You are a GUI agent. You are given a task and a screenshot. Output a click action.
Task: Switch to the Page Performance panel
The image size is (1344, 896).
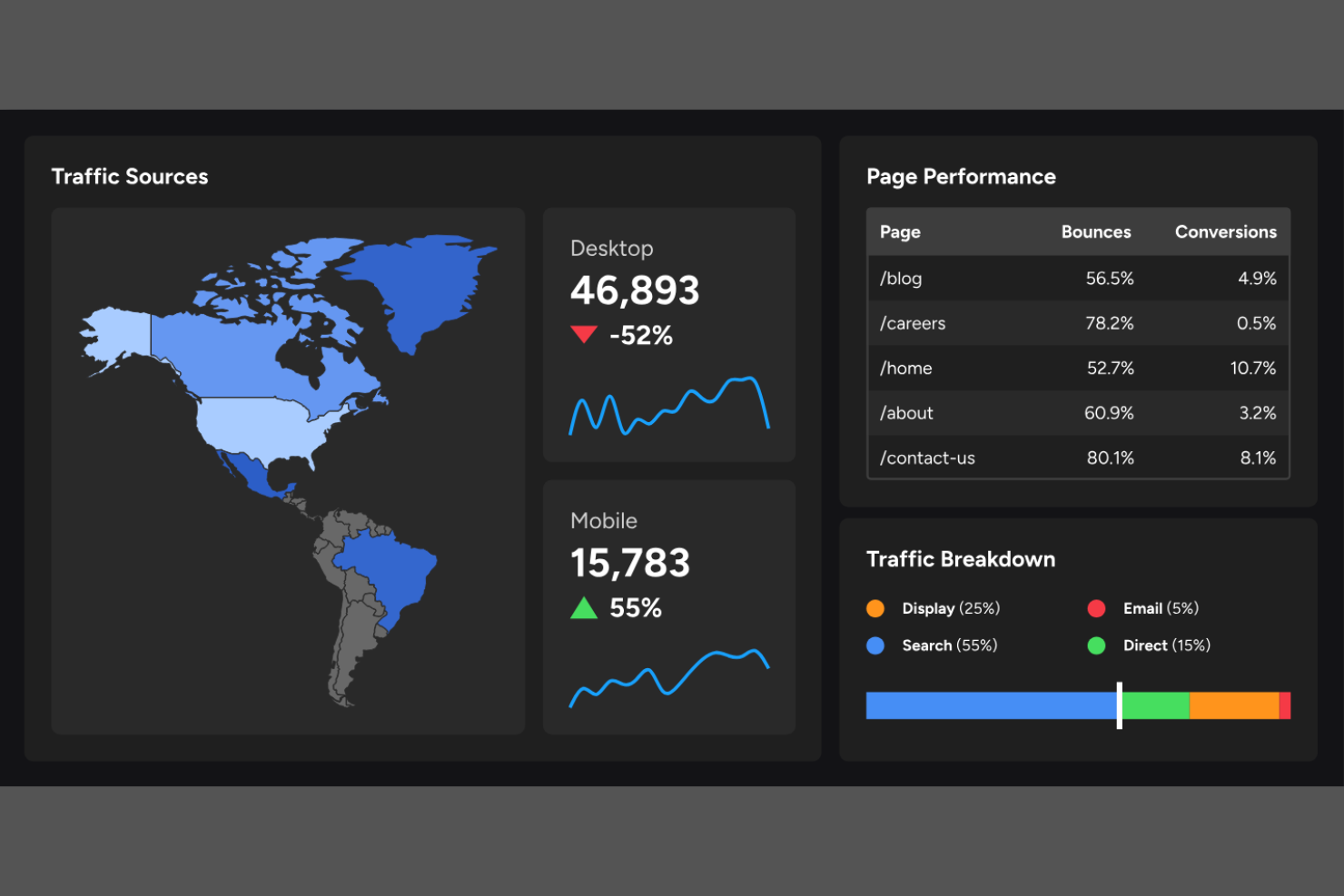[x=962, y=176]
